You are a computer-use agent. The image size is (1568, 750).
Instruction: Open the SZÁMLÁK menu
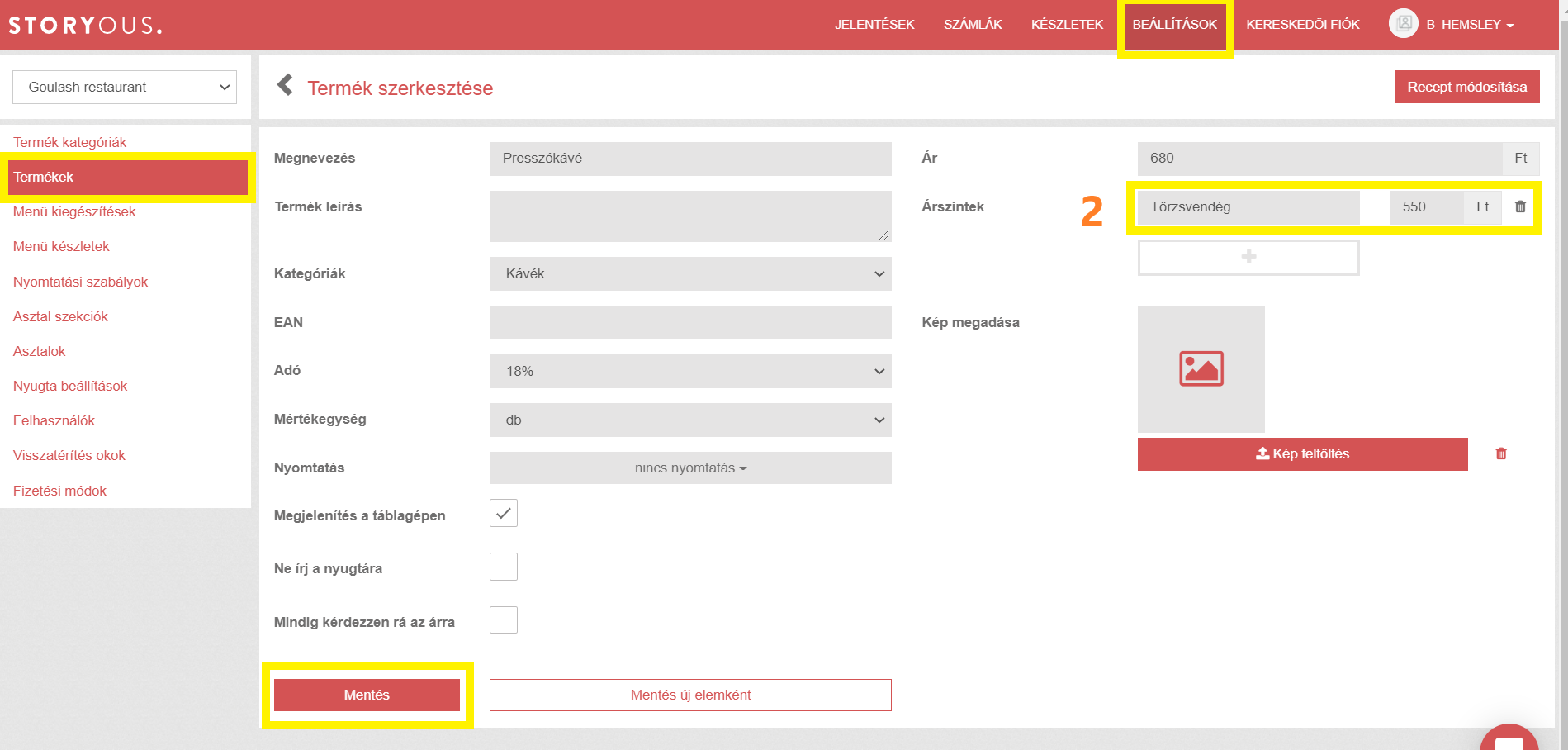point(973,25)
